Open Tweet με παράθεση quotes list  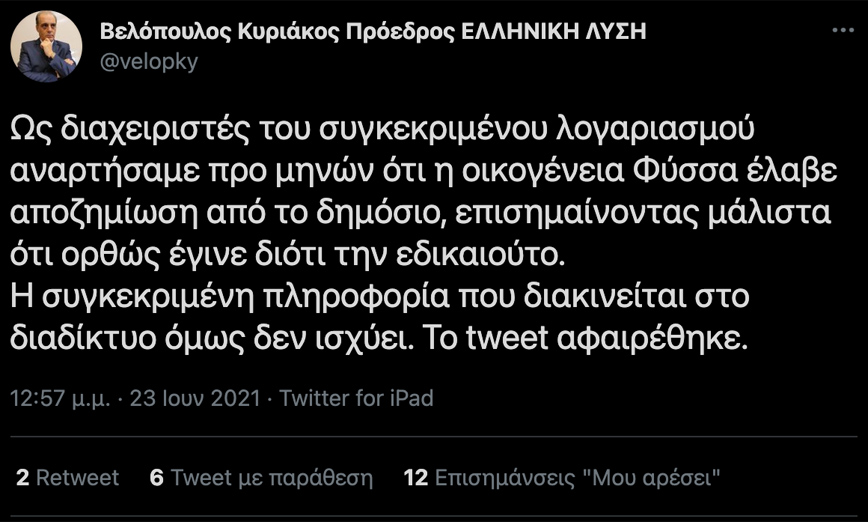[x=272, y=478]
